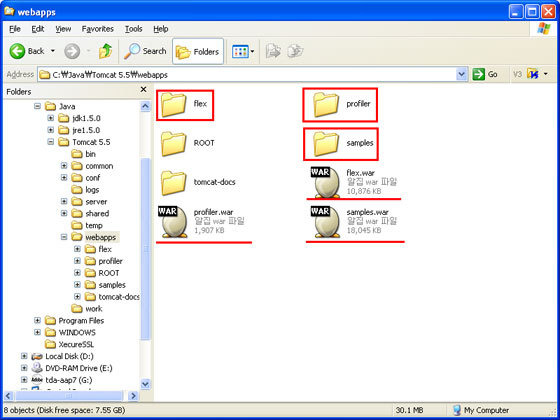Open the Tools menu
Screen dimensions: 560x420
coord(134,29)
